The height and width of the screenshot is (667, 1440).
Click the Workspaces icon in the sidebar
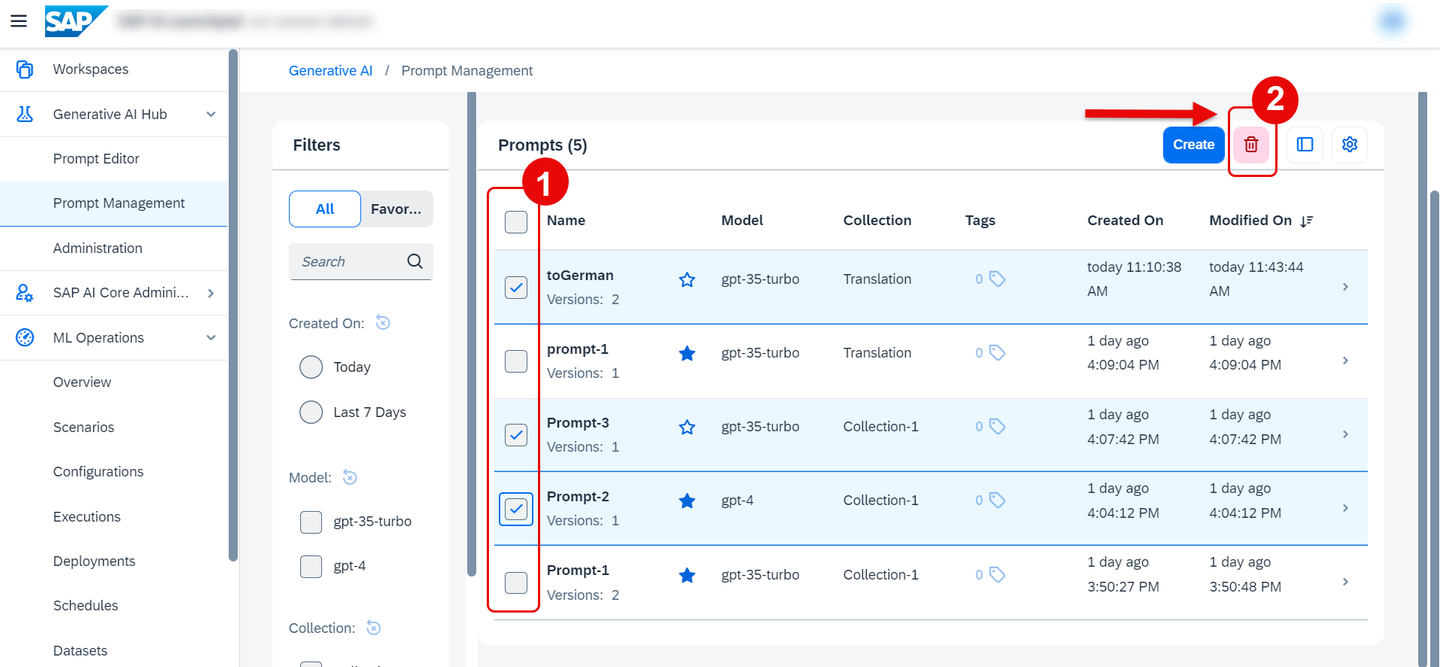point(25,69)
